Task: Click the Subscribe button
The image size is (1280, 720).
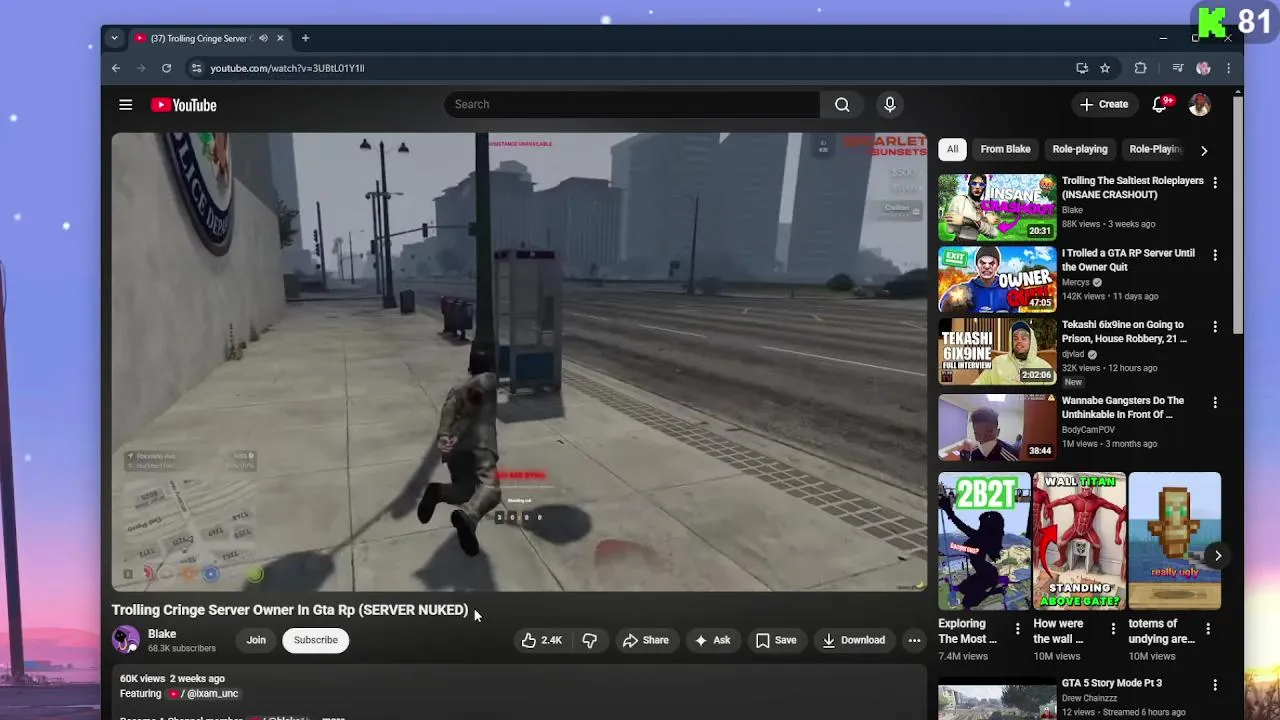Action: coord(315,640)
